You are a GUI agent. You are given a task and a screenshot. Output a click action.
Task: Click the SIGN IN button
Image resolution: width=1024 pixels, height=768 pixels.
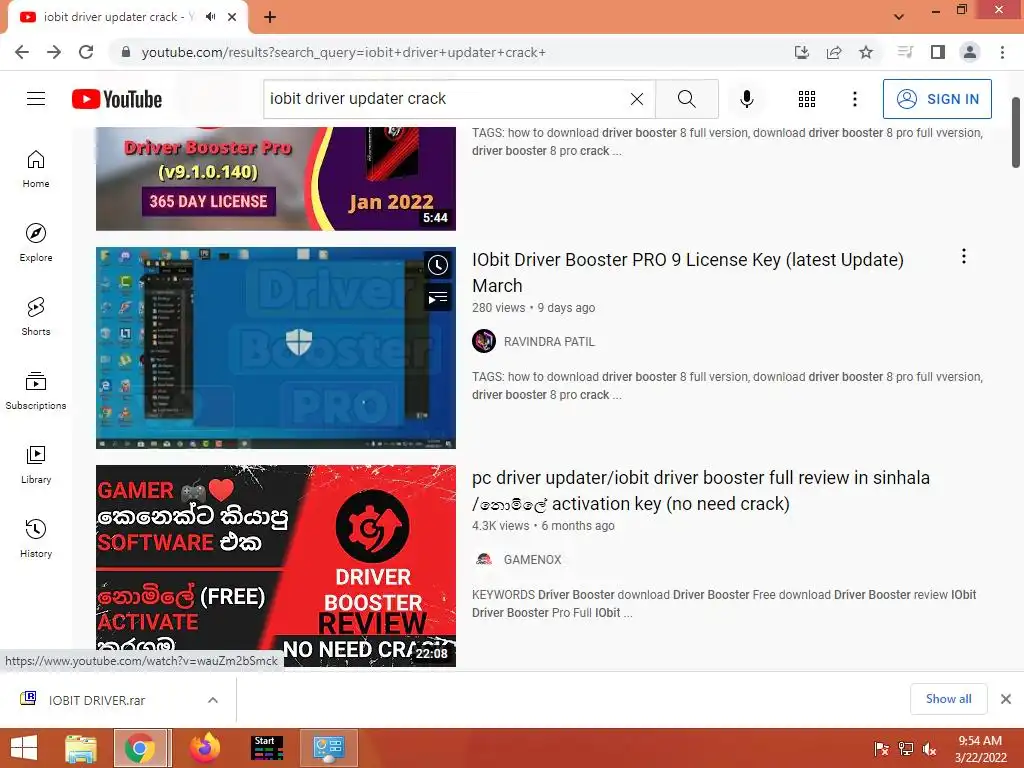(937, 99)
